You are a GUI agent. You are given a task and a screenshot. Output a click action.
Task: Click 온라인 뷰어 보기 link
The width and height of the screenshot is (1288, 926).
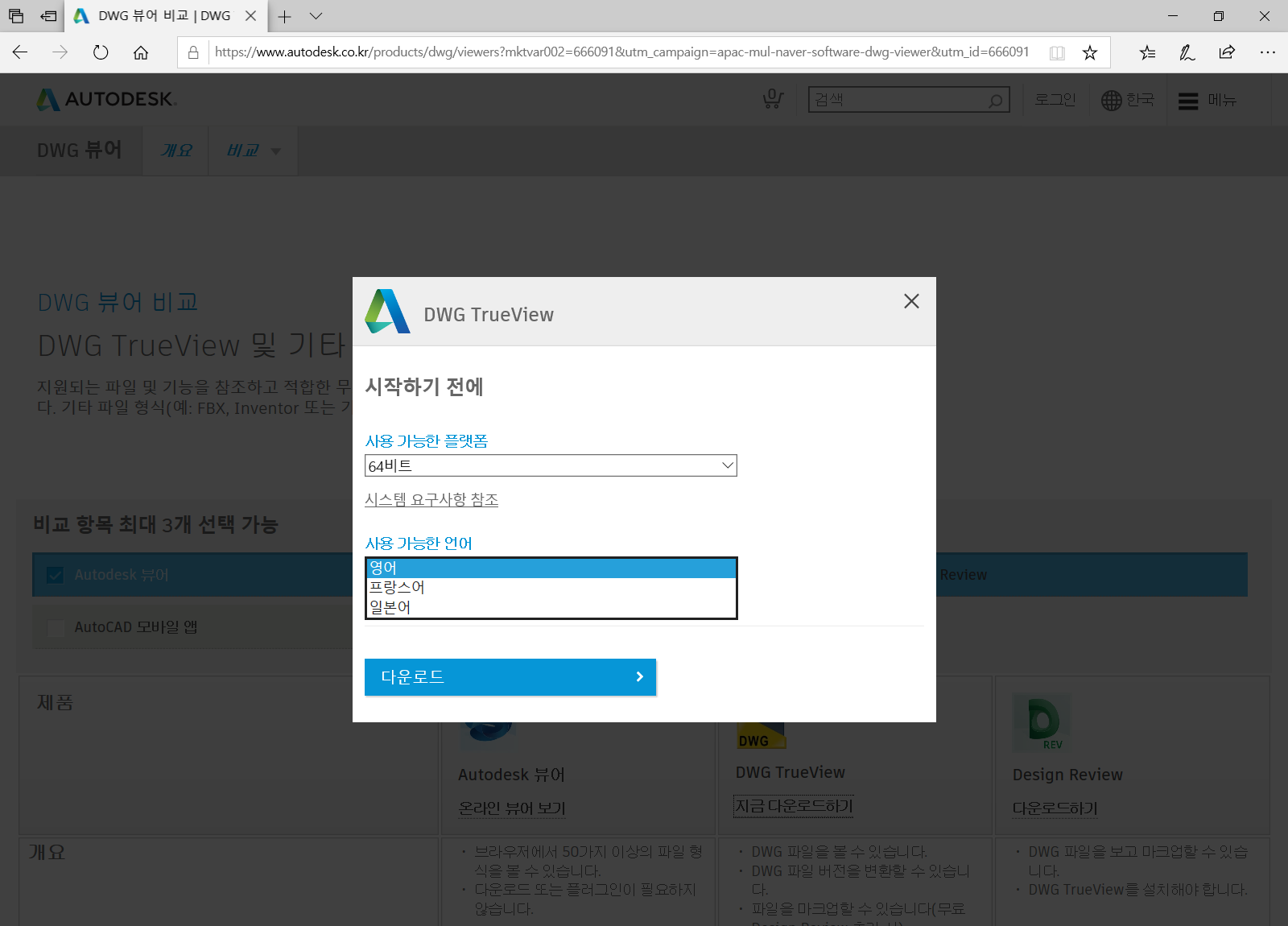(x=512, y=808)
